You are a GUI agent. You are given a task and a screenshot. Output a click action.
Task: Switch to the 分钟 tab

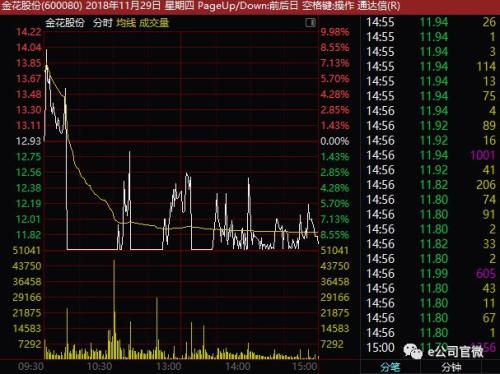(x=451, y=367)
